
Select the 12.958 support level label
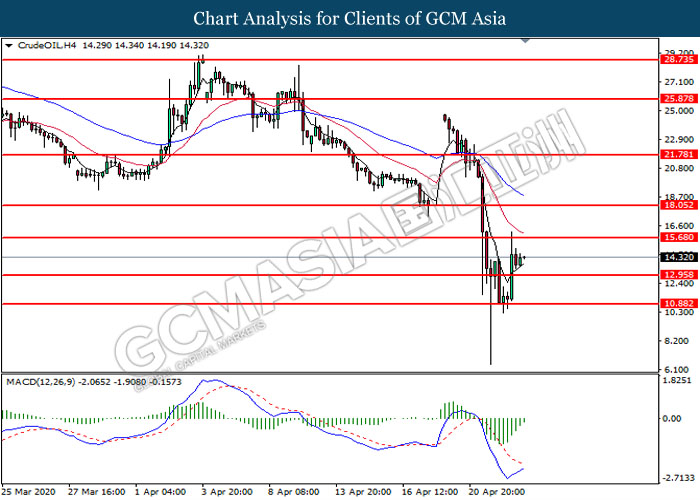coord(679,275)
